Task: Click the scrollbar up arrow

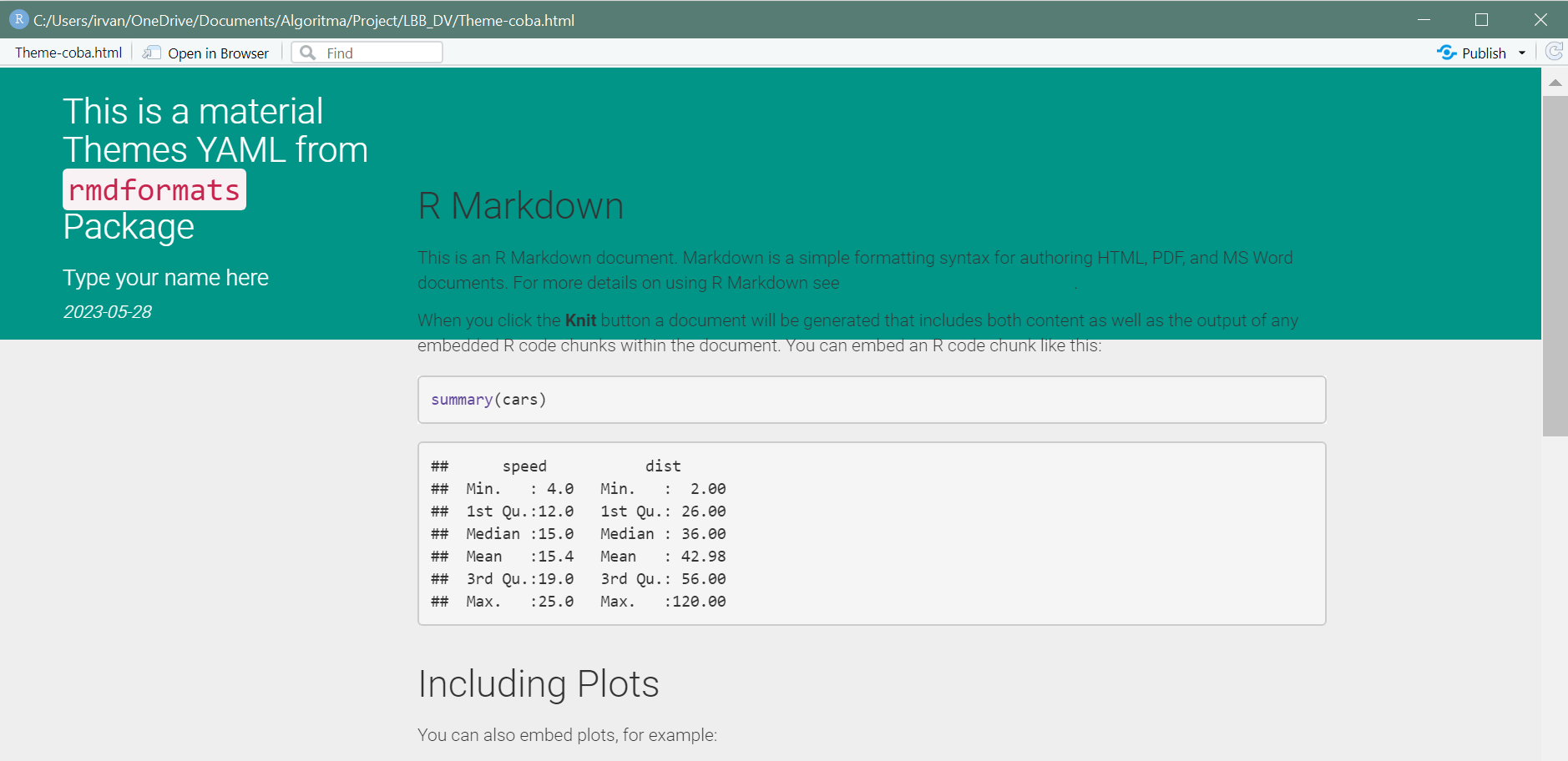Action: (x=1555, y=83)
